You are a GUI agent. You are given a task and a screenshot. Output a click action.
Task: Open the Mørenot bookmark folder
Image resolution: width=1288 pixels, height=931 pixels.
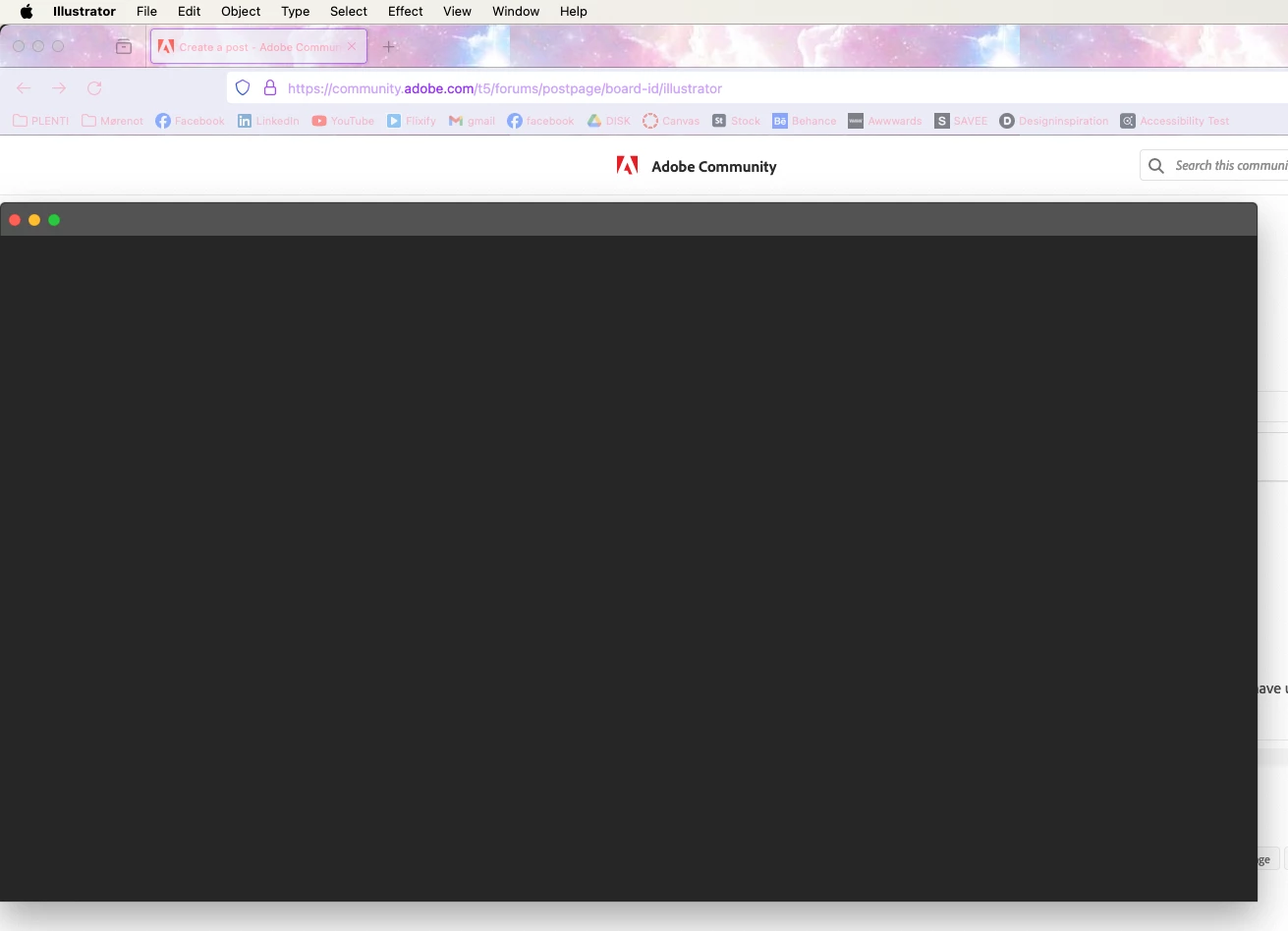point(112,121)
